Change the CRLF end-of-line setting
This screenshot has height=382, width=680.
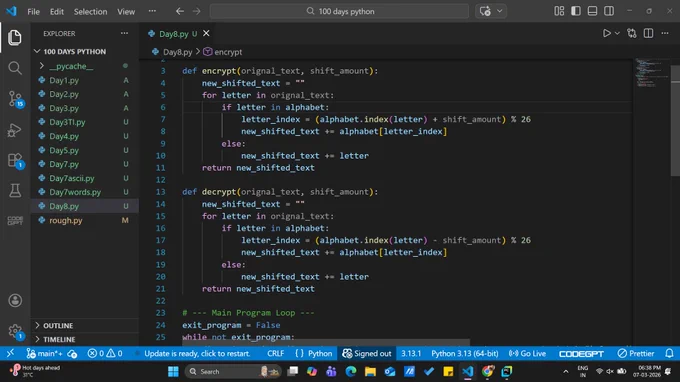275,353
